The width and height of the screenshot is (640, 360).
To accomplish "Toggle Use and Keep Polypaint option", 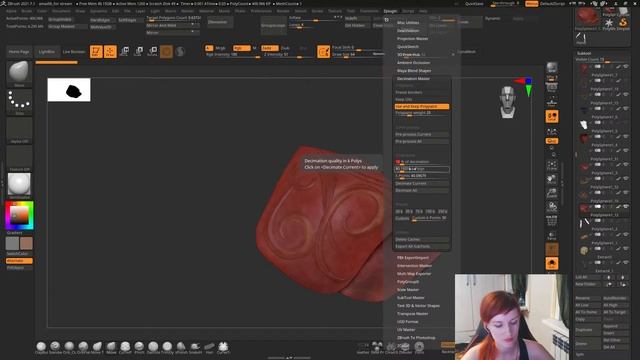I will point(422,107).
